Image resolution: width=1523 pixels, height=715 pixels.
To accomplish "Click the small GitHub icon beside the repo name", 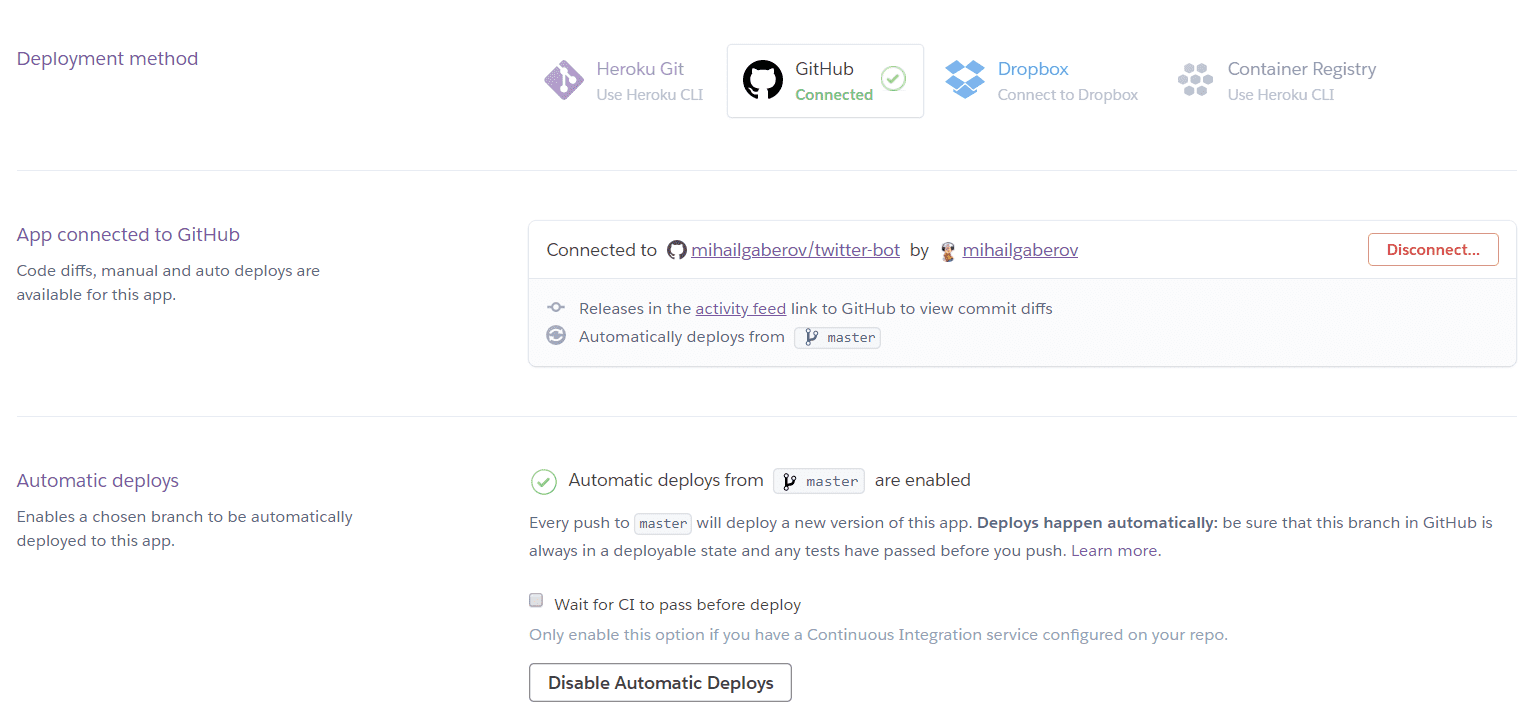I will click(677, 250).
